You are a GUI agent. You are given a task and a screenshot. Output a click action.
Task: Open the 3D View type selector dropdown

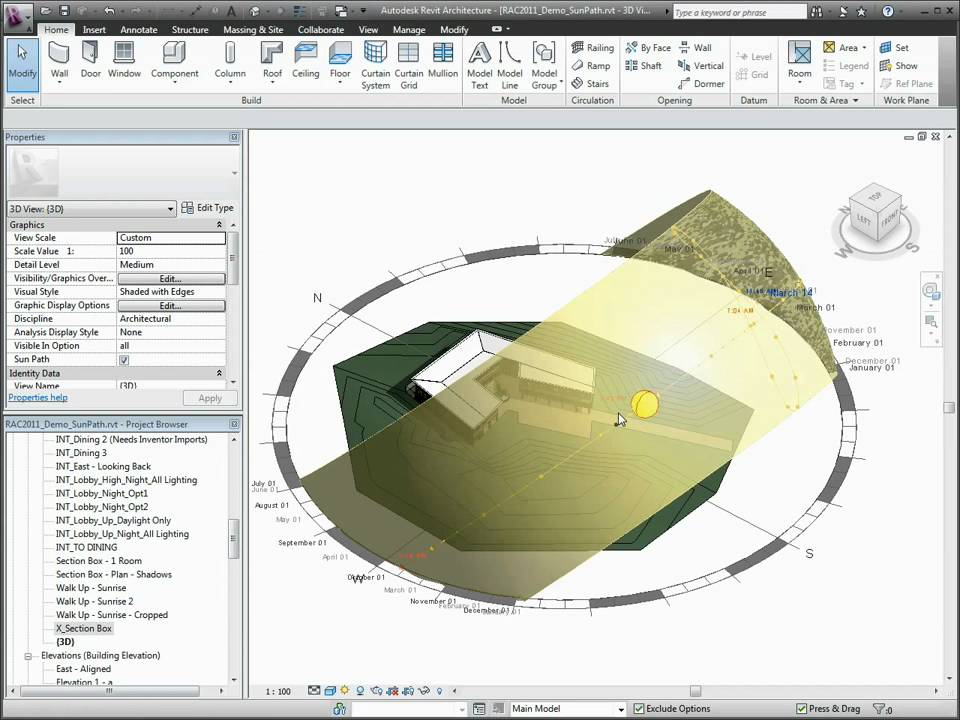pos(92,209)
